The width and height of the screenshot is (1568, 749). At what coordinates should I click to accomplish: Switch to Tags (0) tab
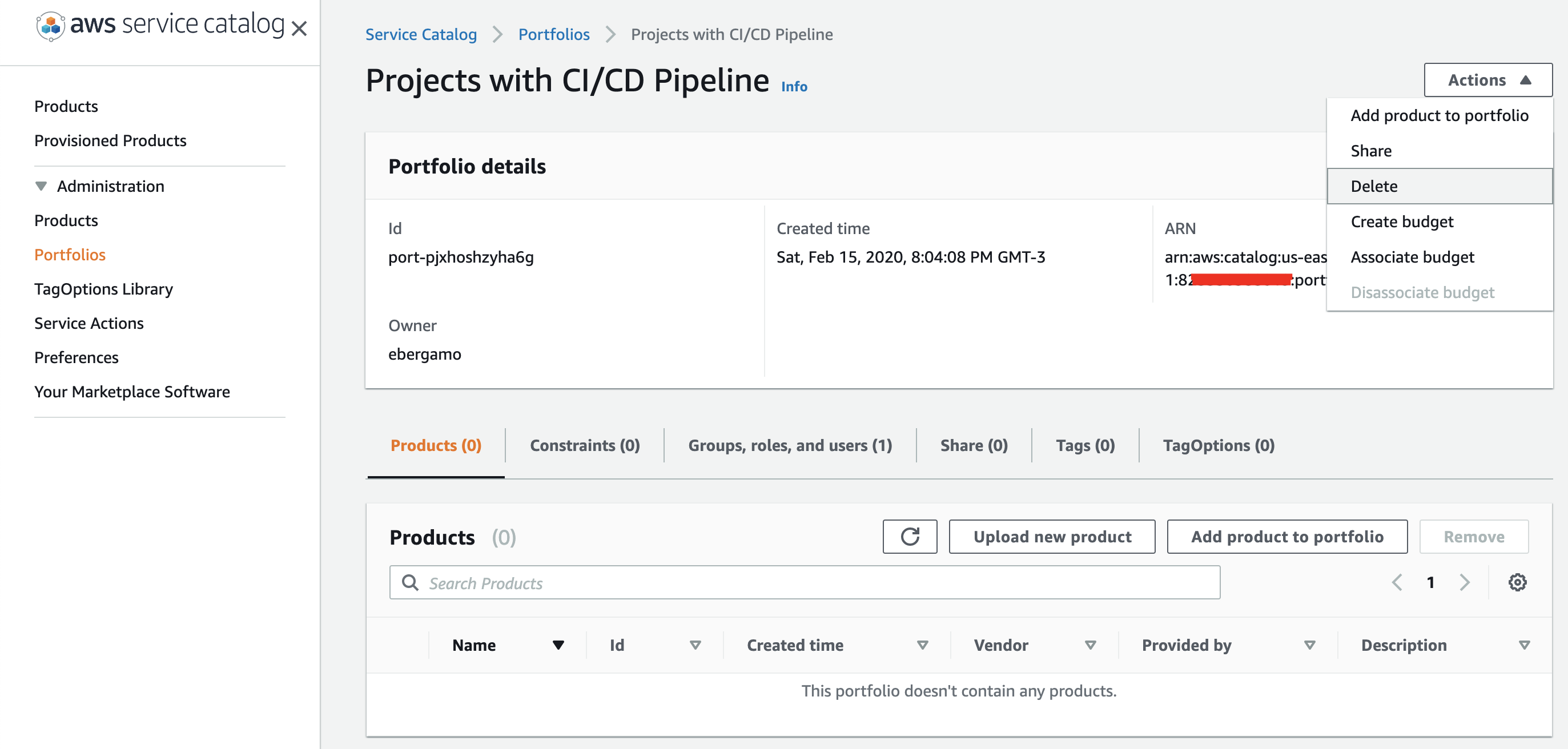click(x=1085, y=445)
